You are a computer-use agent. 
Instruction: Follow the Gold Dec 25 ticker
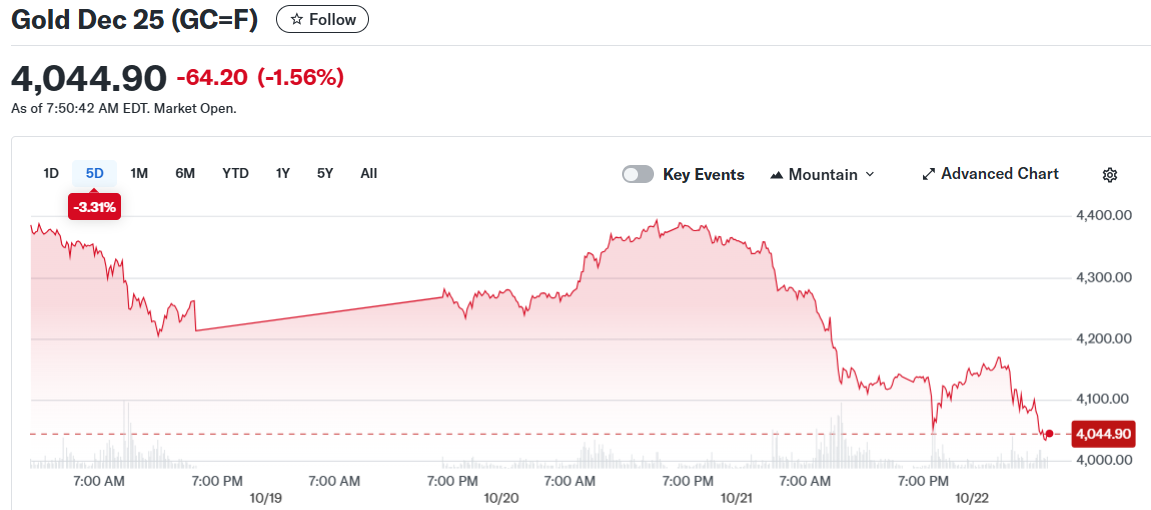322,20
